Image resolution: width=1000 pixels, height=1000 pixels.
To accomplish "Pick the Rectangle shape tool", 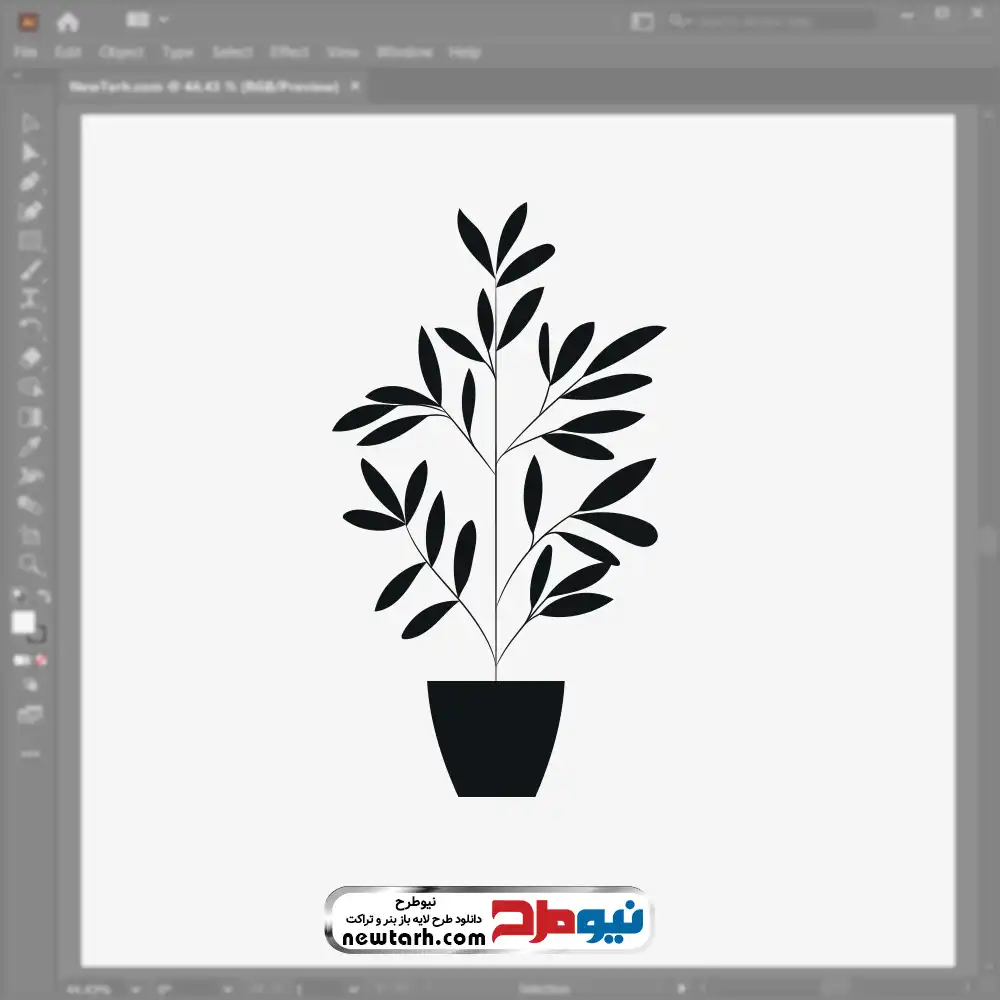I will point(30,241).
